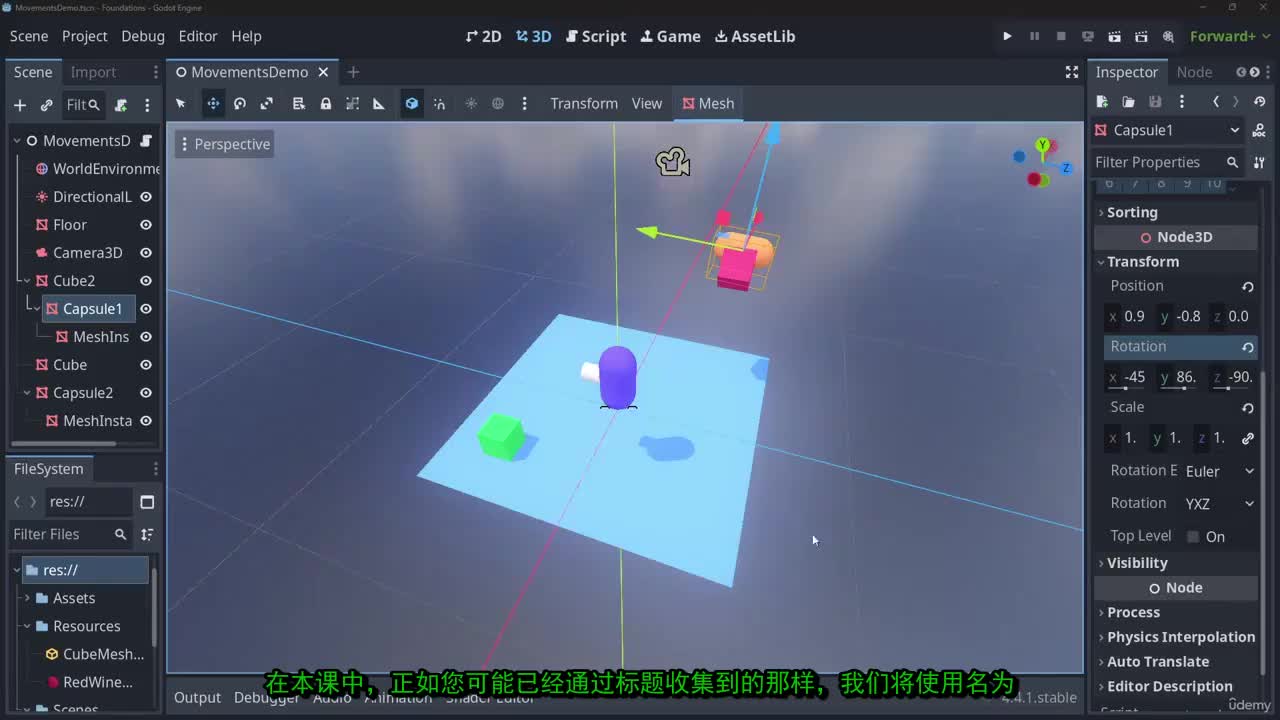Click the ruler measure tool
This screenshot has width=1280, height=720.
379,103
